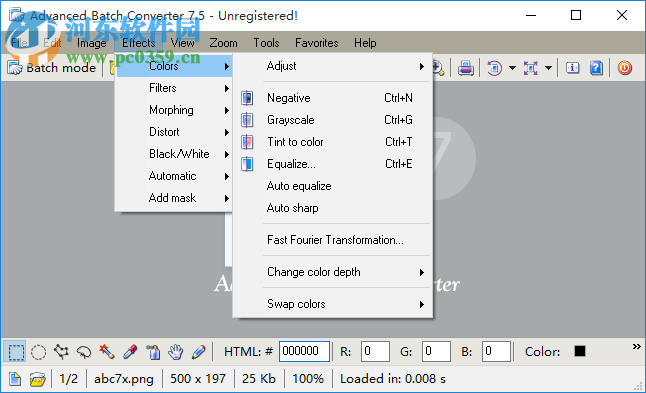Open the Effects menu
This screenshot has width=646, height=393.
(x=139, y=43)
